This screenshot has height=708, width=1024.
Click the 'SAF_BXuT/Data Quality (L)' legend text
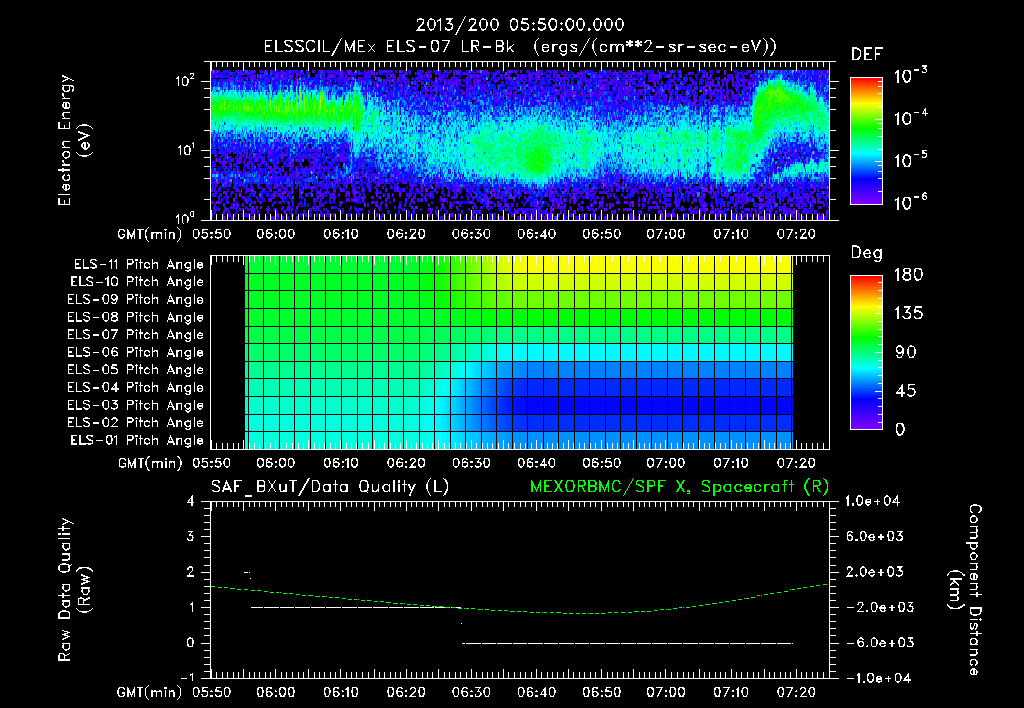coord(330,487)
